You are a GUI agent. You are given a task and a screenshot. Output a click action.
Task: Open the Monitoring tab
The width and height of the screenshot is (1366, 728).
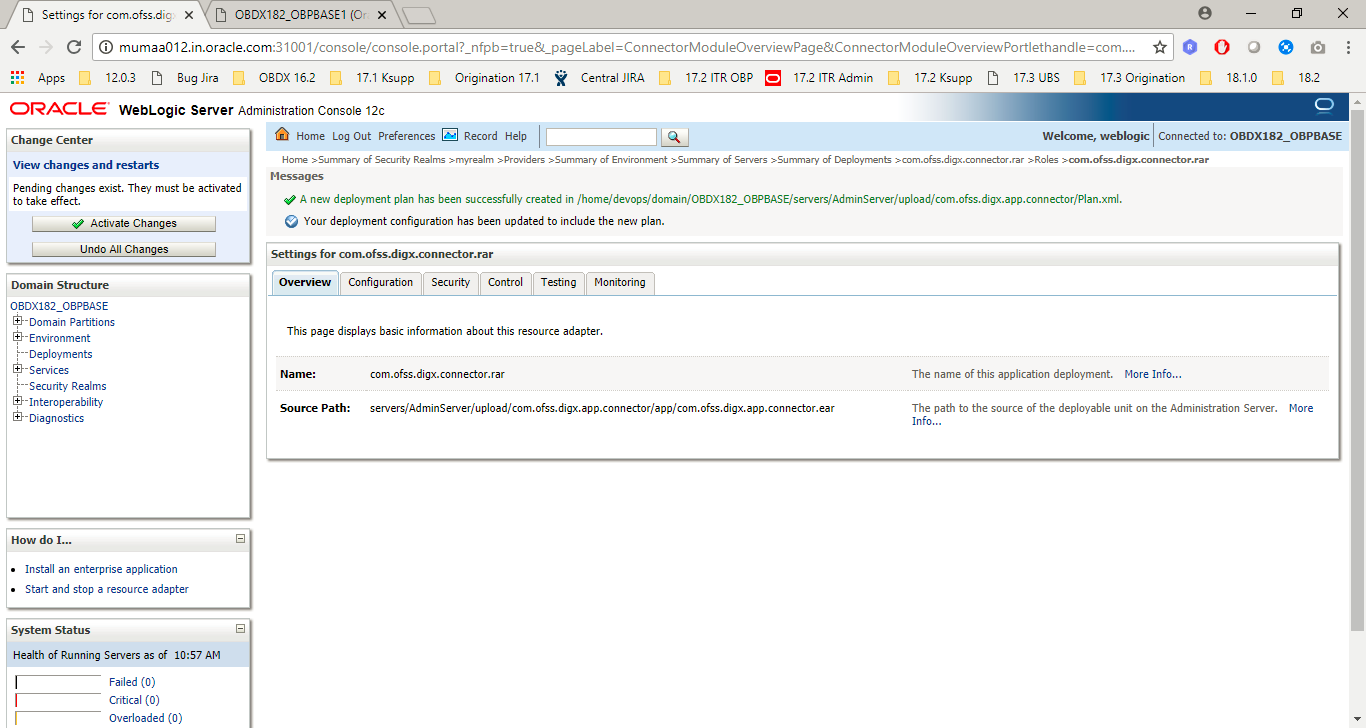point(620,283)
